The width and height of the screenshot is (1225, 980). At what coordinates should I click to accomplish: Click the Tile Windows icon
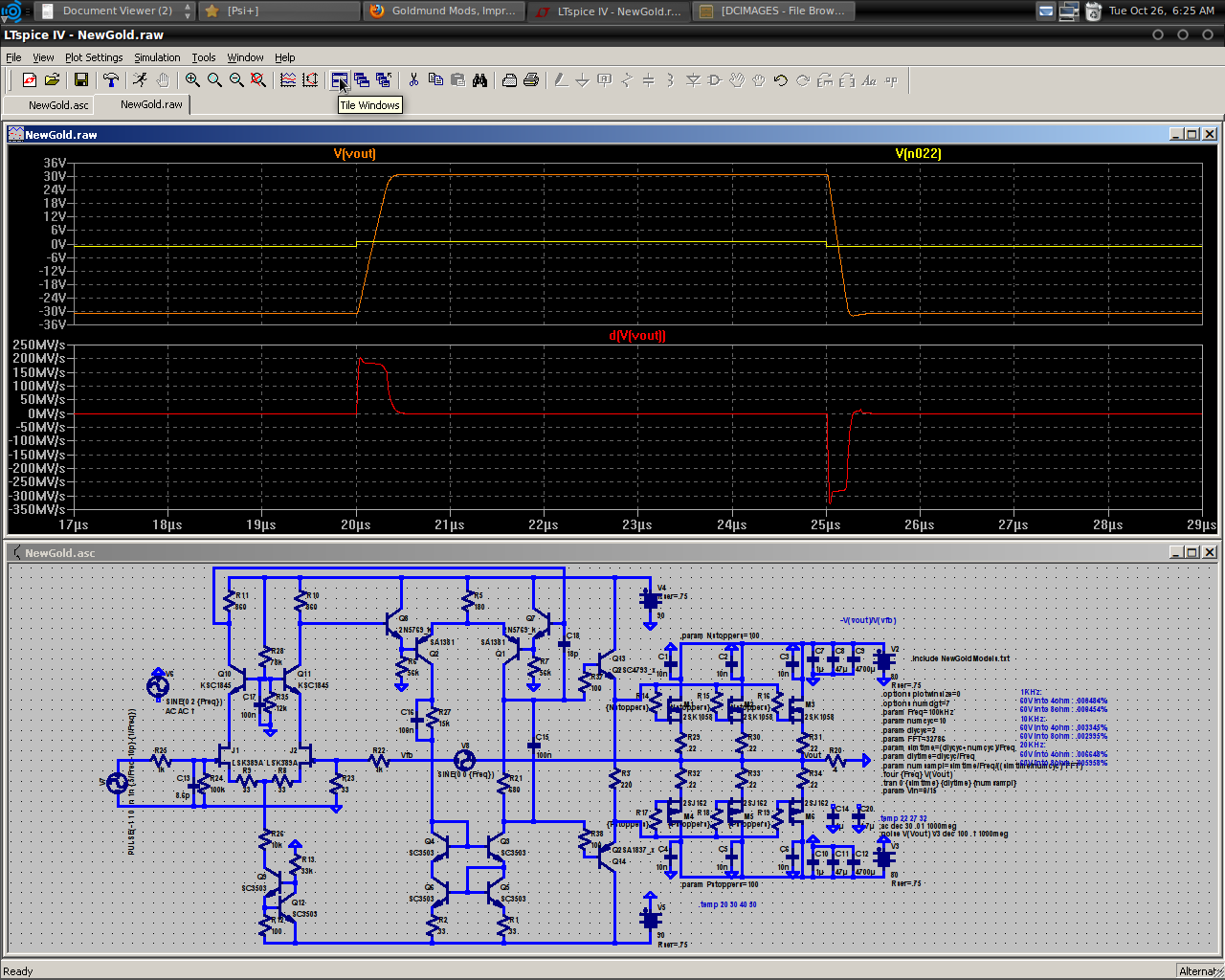pyautogui.click(x=340, y=80)
